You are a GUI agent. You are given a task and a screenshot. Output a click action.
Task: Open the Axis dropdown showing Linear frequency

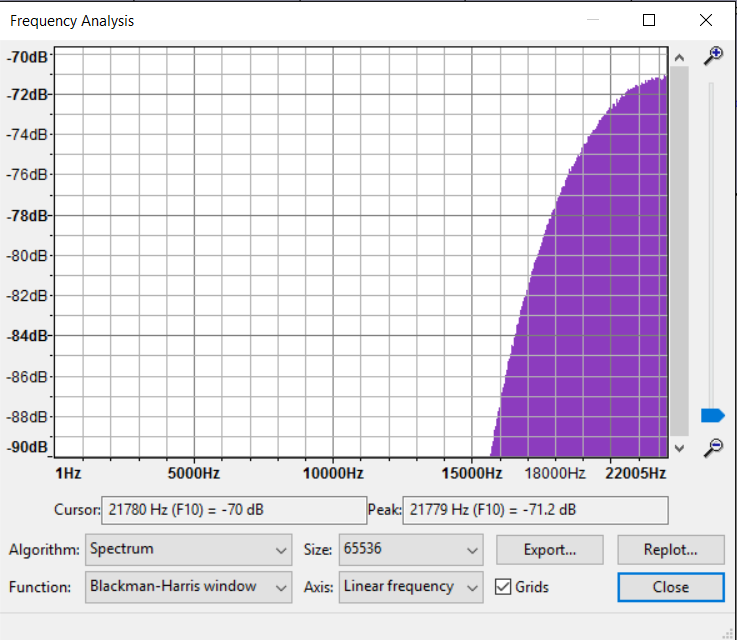pyautogui.click(x=411, y=587)
